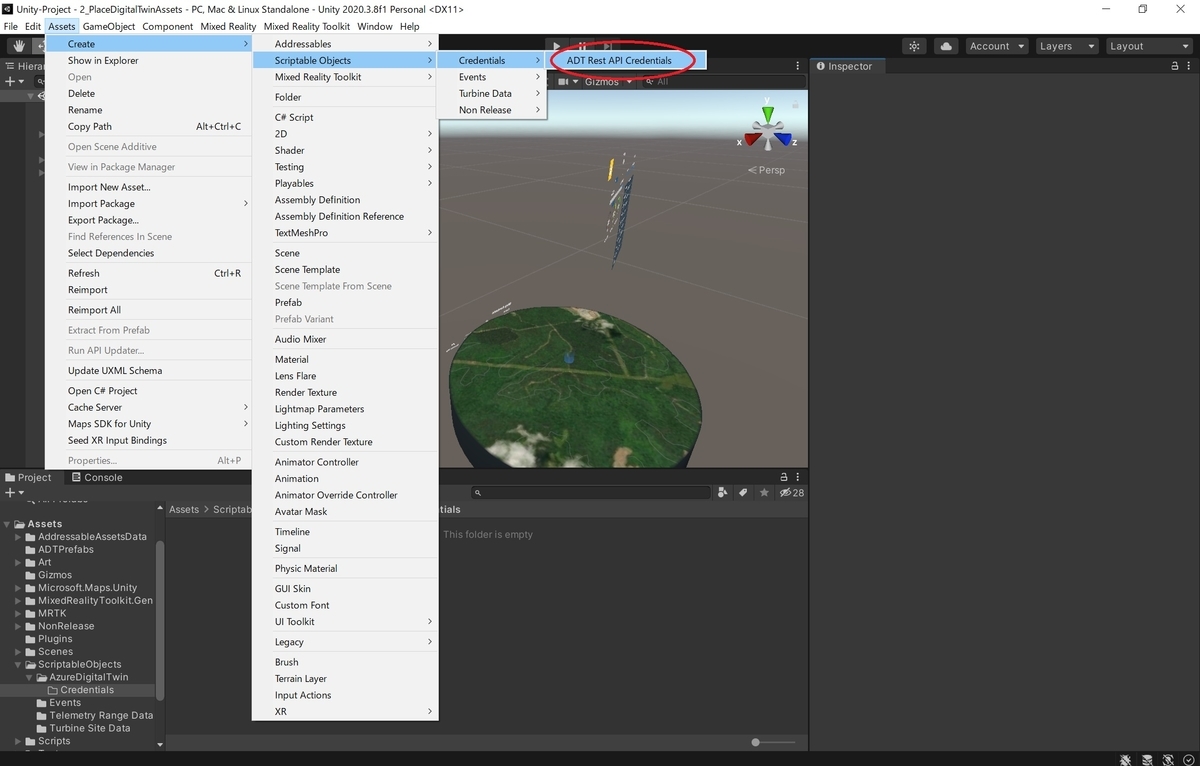
Task: Open the Help menu
Action: pyautogui.click(x=410, y=26)
